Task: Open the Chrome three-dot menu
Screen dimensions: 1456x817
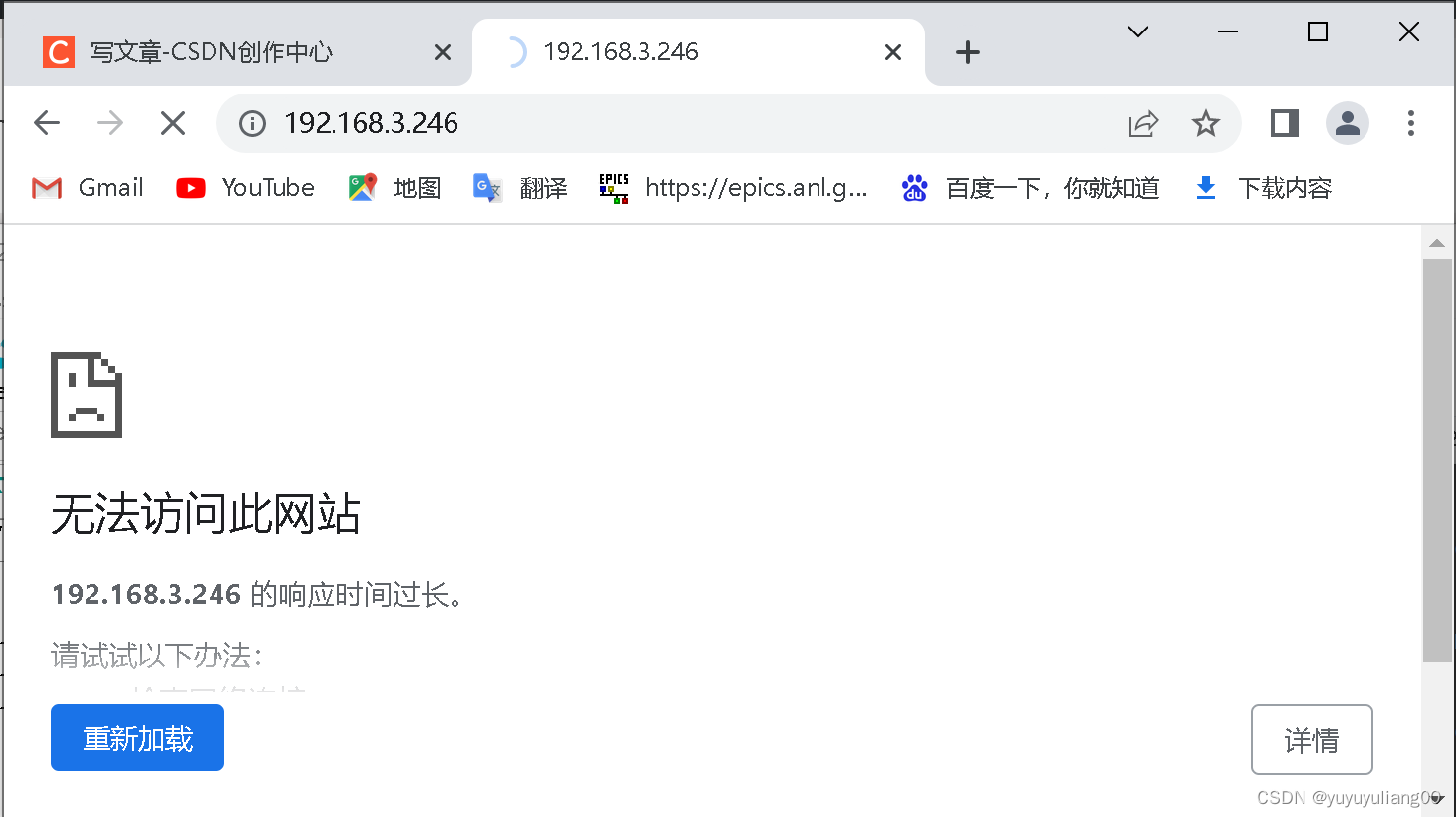Action: tap(1411, 123)
